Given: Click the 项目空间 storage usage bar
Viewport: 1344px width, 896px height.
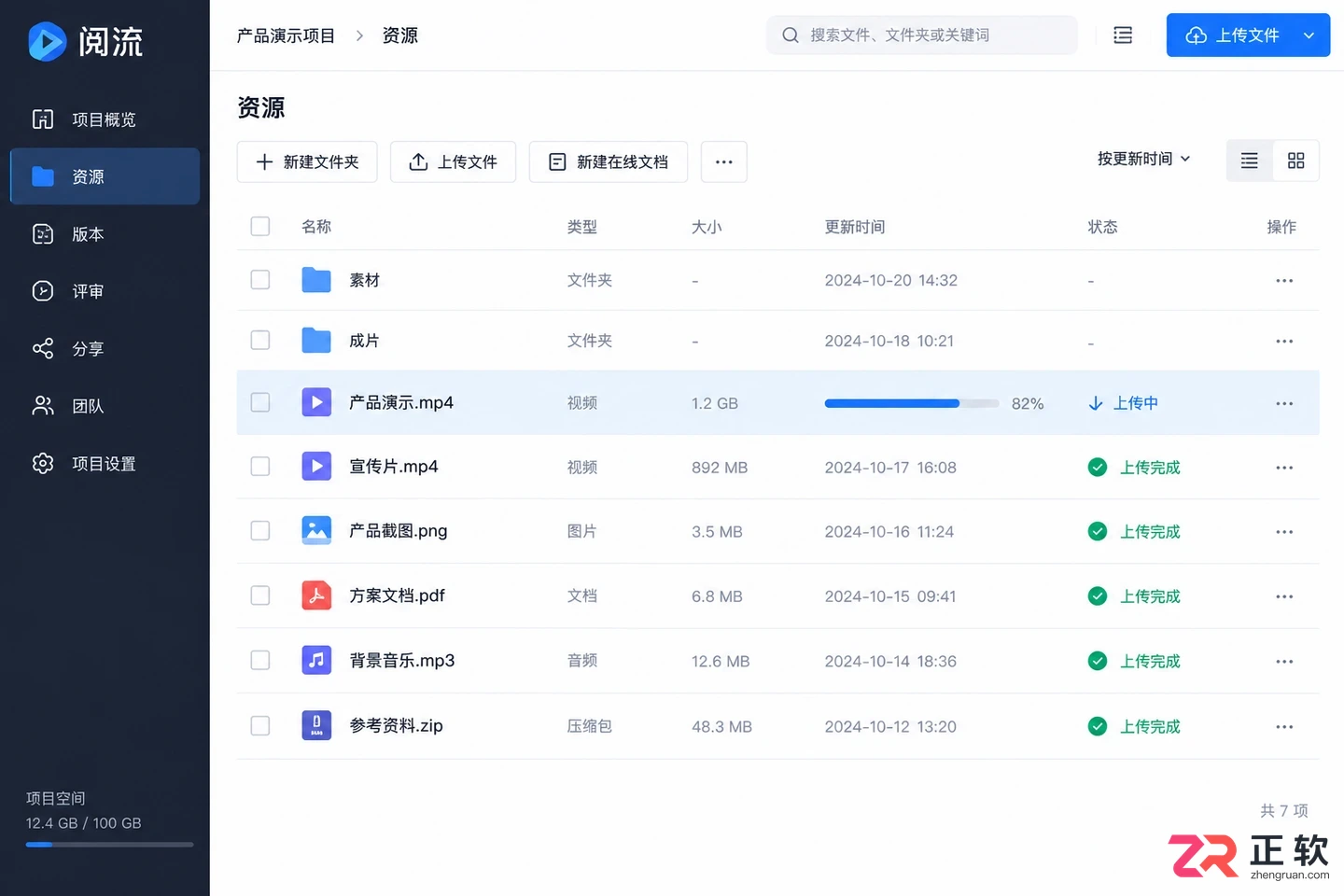Looking at the screenshot, I should (110, 845).
